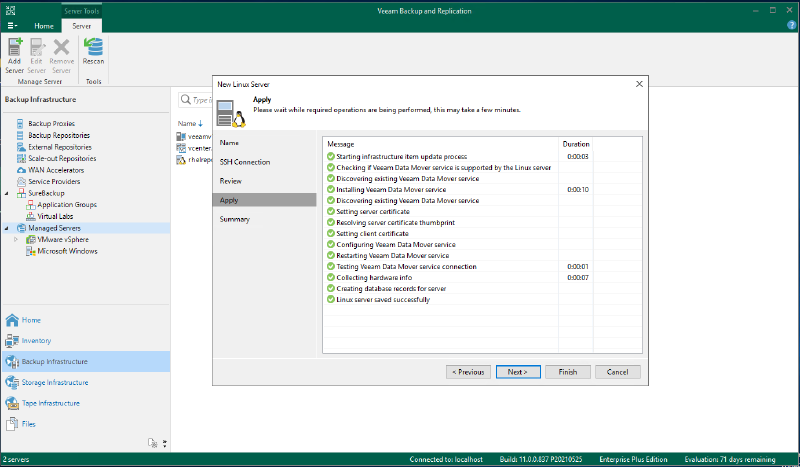800x467 pixels.
Task: Select 'Installing Veeam Data Mover service' row
Action: point(483,189)
